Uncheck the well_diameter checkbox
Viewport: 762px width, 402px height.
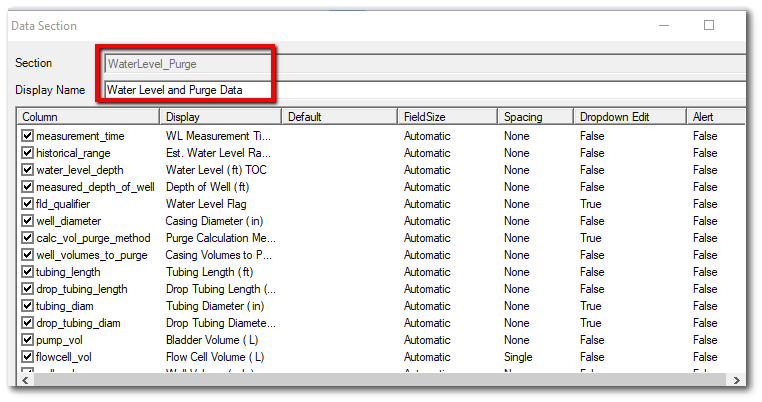(28, 221)
